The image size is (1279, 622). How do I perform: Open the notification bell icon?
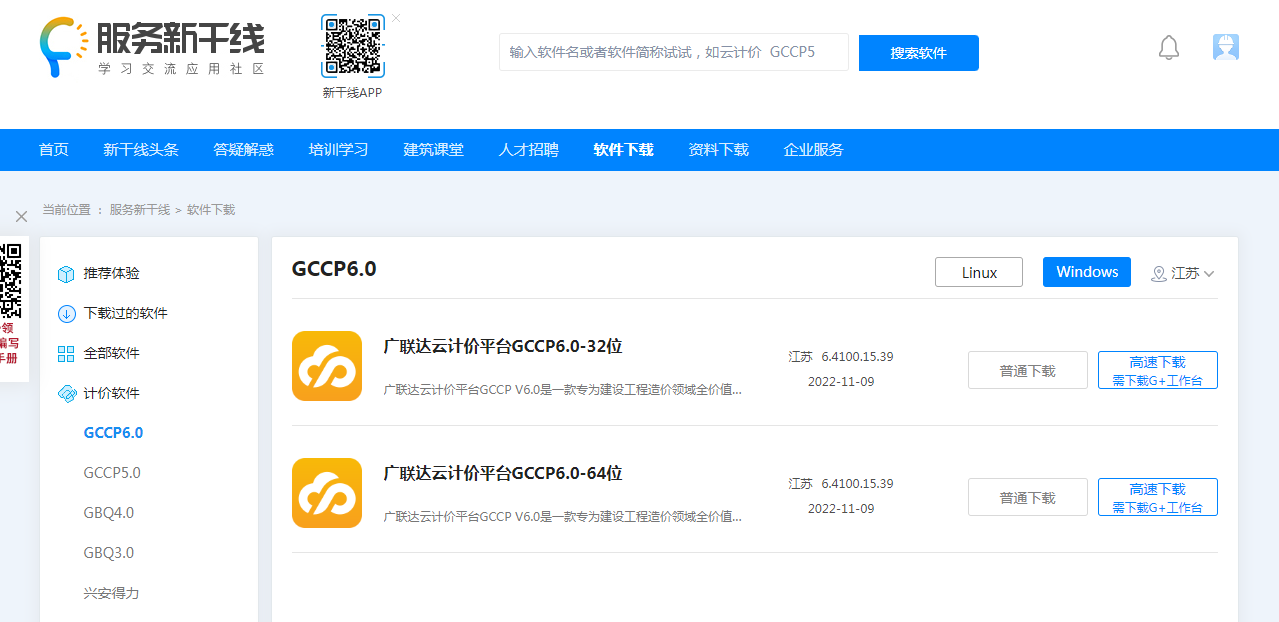[1169, 47]
